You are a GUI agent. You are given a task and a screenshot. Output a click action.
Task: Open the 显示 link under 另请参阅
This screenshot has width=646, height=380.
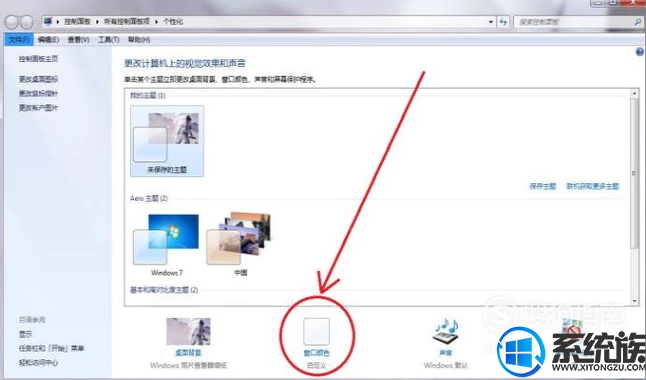coord(25,334)
